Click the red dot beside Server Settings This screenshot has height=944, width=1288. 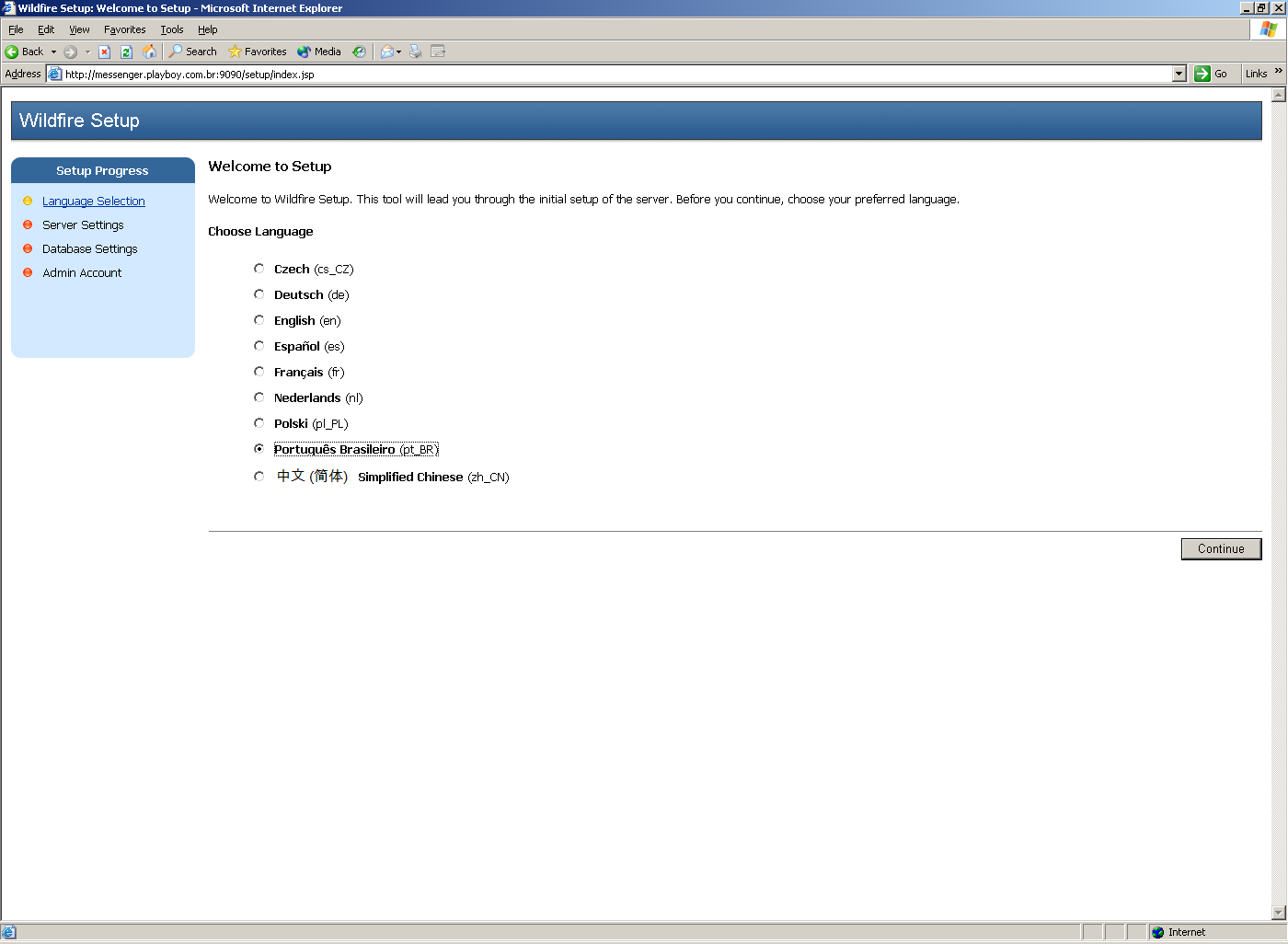[28, 224]
